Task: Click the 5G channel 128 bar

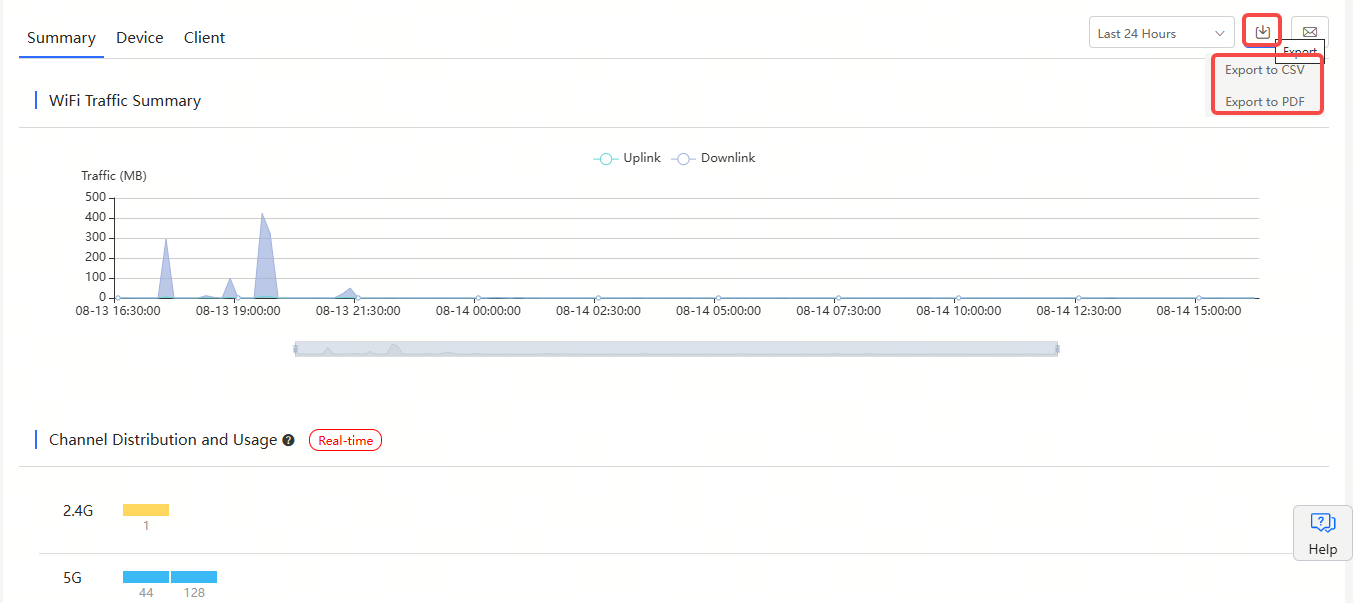Action: [x=194, y=577]
